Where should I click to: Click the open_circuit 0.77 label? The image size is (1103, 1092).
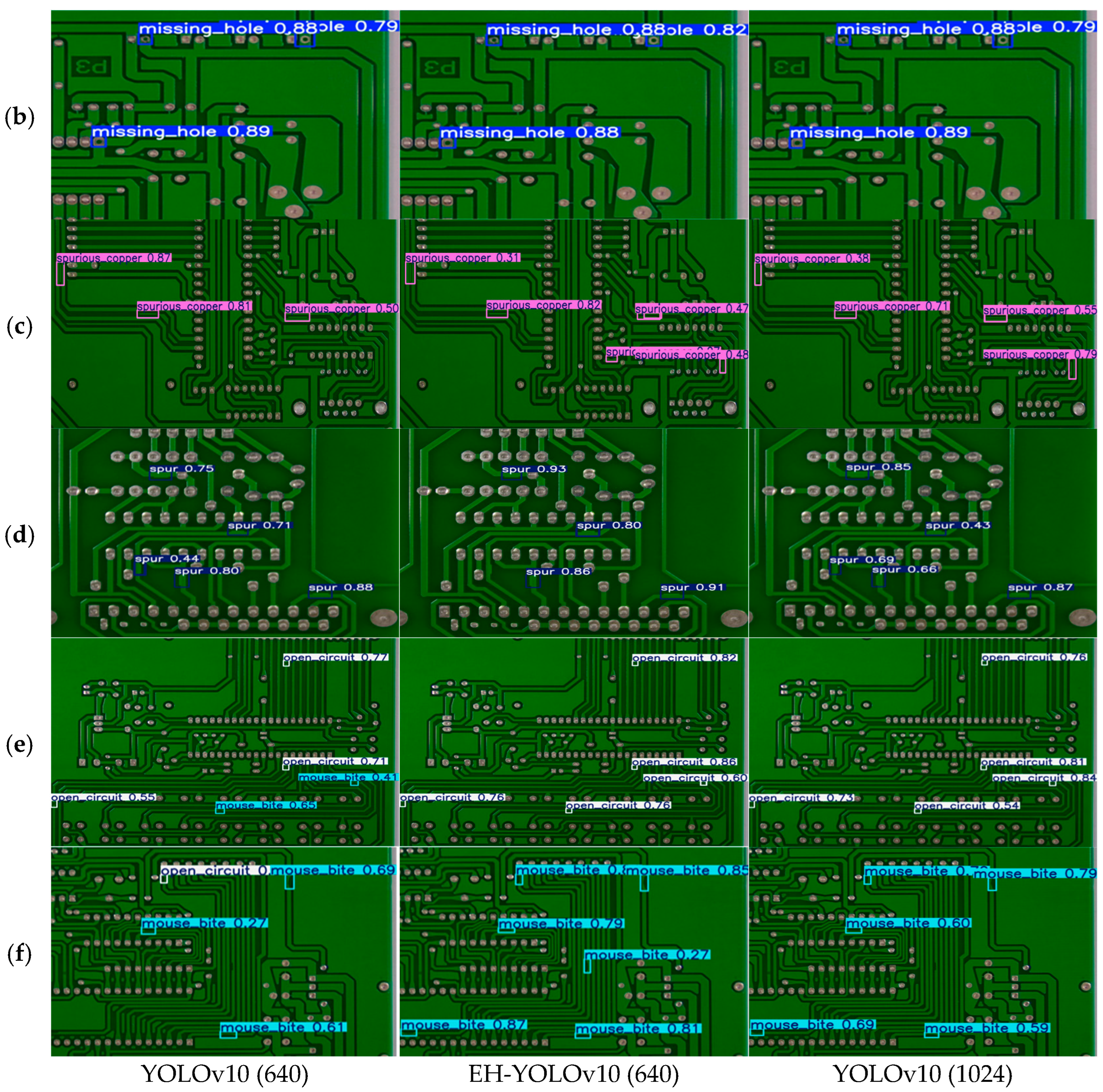pyautogui.click(x=336, y=657)
